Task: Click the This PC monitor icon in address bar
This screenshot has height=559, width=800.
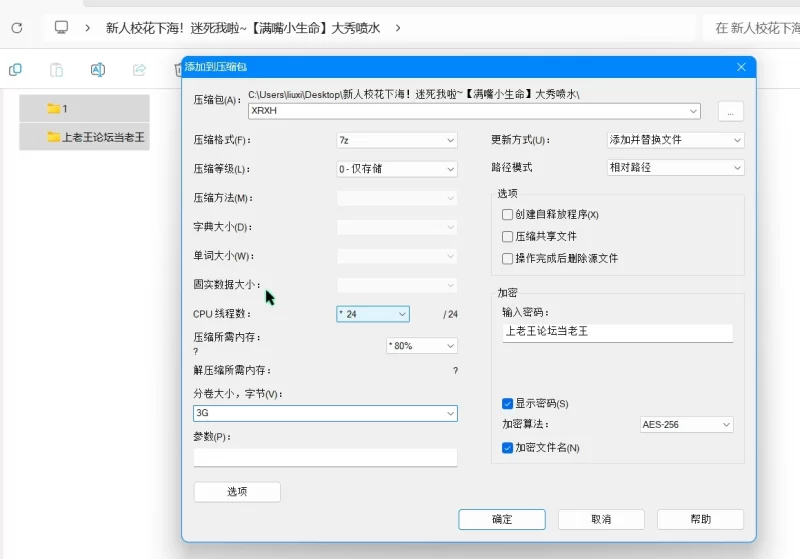Action: point(61,27)
